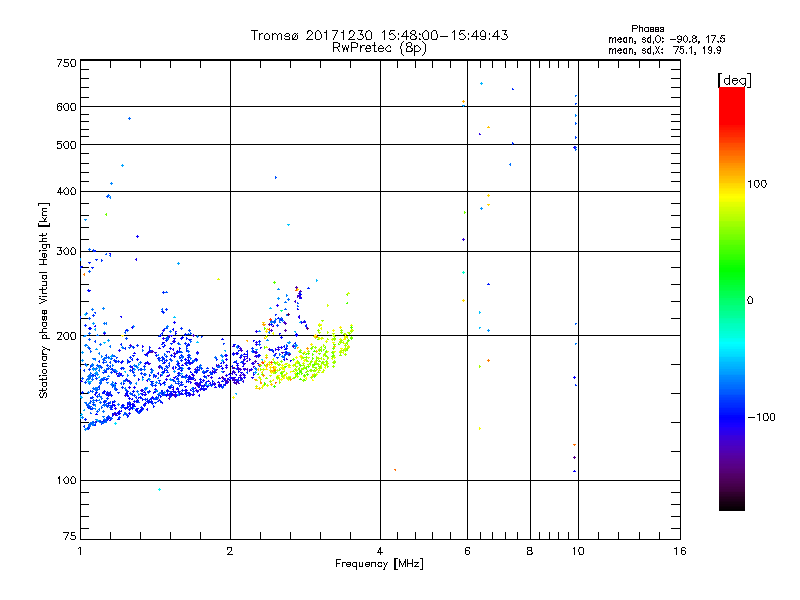Click the height axis label "500"
This screenshot has height=600, width=800.
click(x=66, y=145)
